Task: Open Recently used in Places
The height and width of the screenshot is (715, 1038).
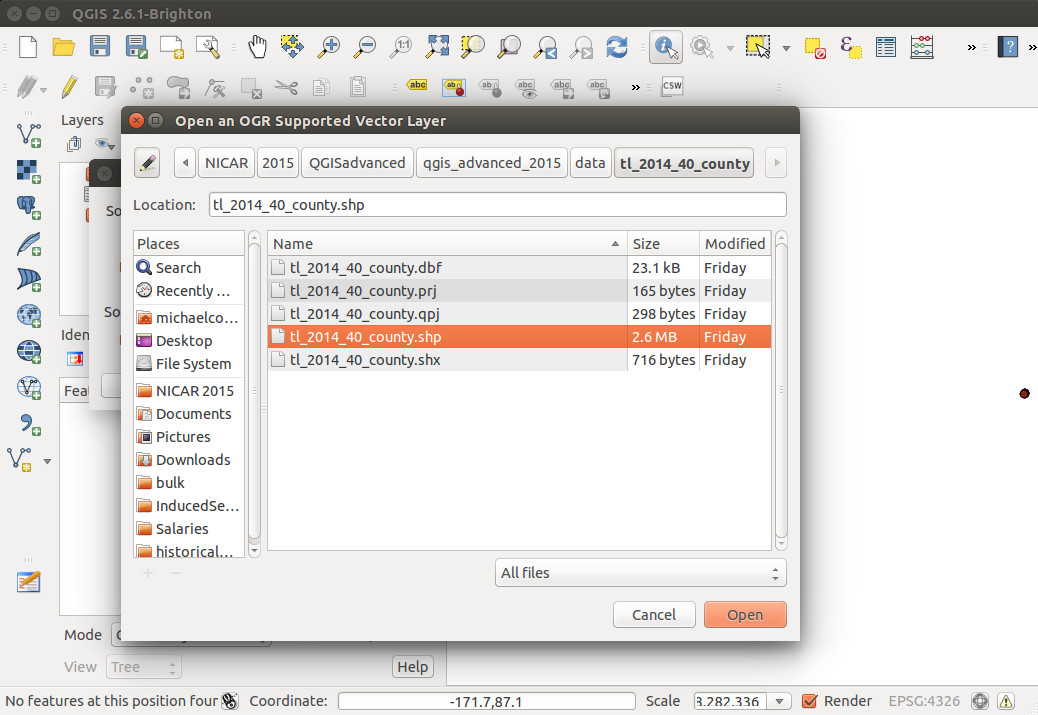Action: [189, 291]
